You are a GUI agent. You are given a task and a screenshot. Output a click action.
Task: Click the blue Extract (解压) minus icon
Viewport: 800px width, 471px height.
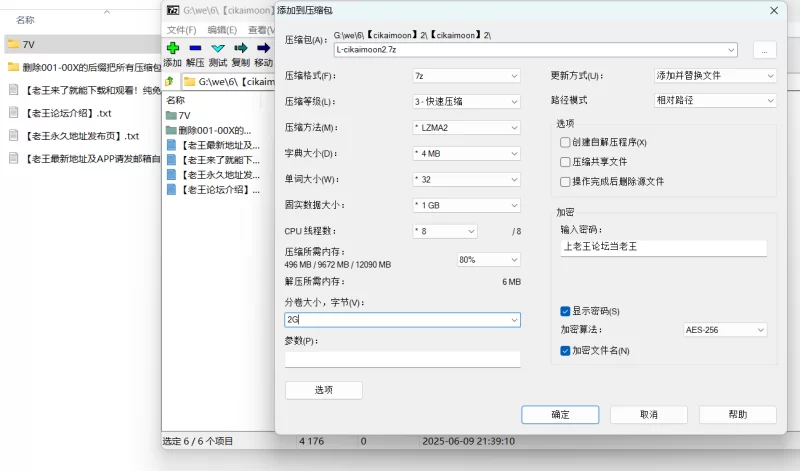tap(195, 48)
